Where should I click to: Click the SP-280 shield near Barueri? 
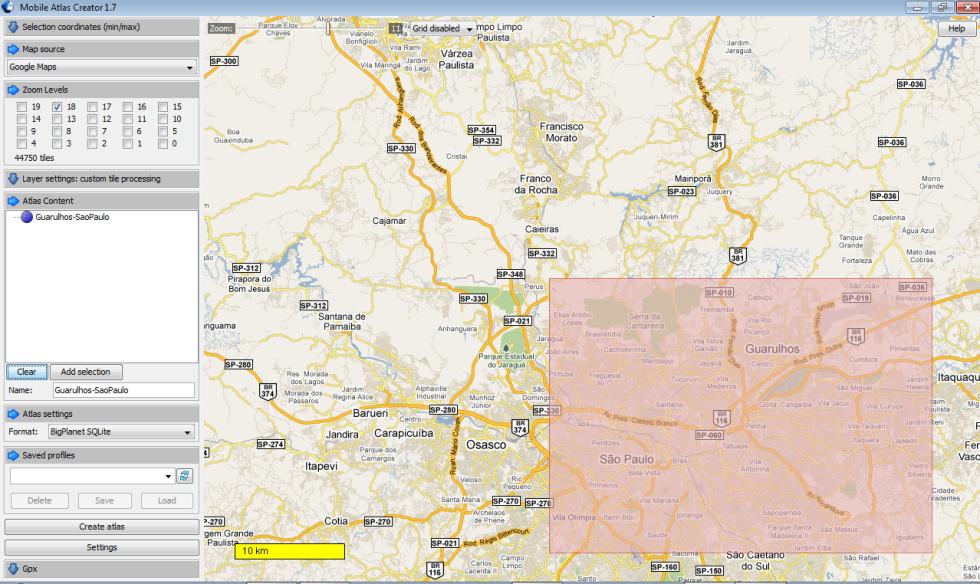coord(443,410)
